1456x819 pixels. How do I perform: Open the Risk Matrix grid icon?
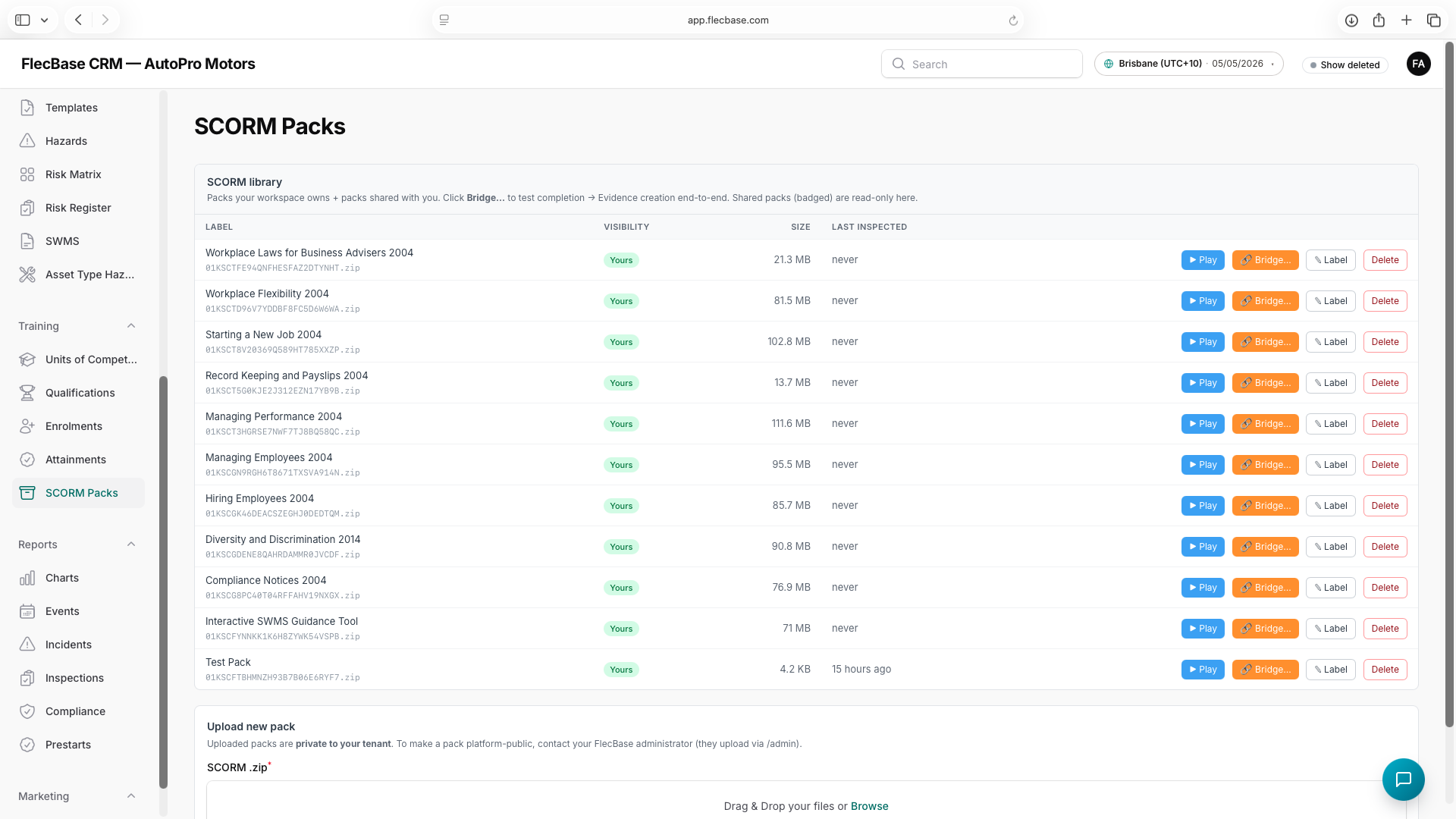pos(27,174)
